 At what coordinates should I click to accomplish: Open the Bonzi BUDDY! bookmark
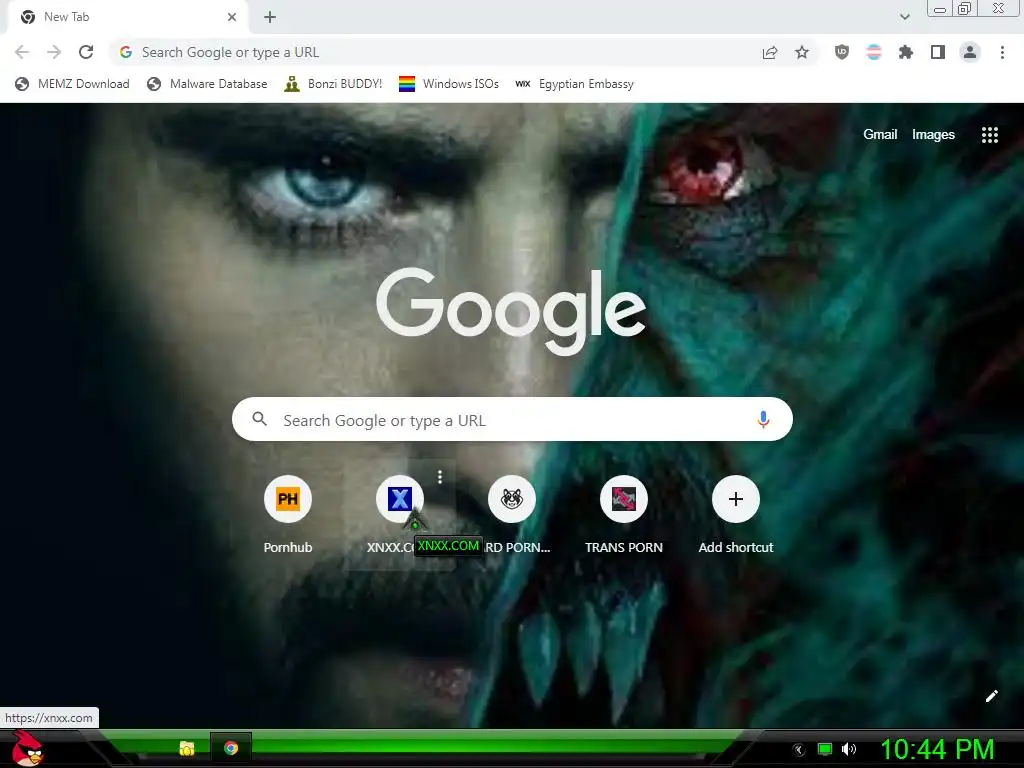pos(333,84)
